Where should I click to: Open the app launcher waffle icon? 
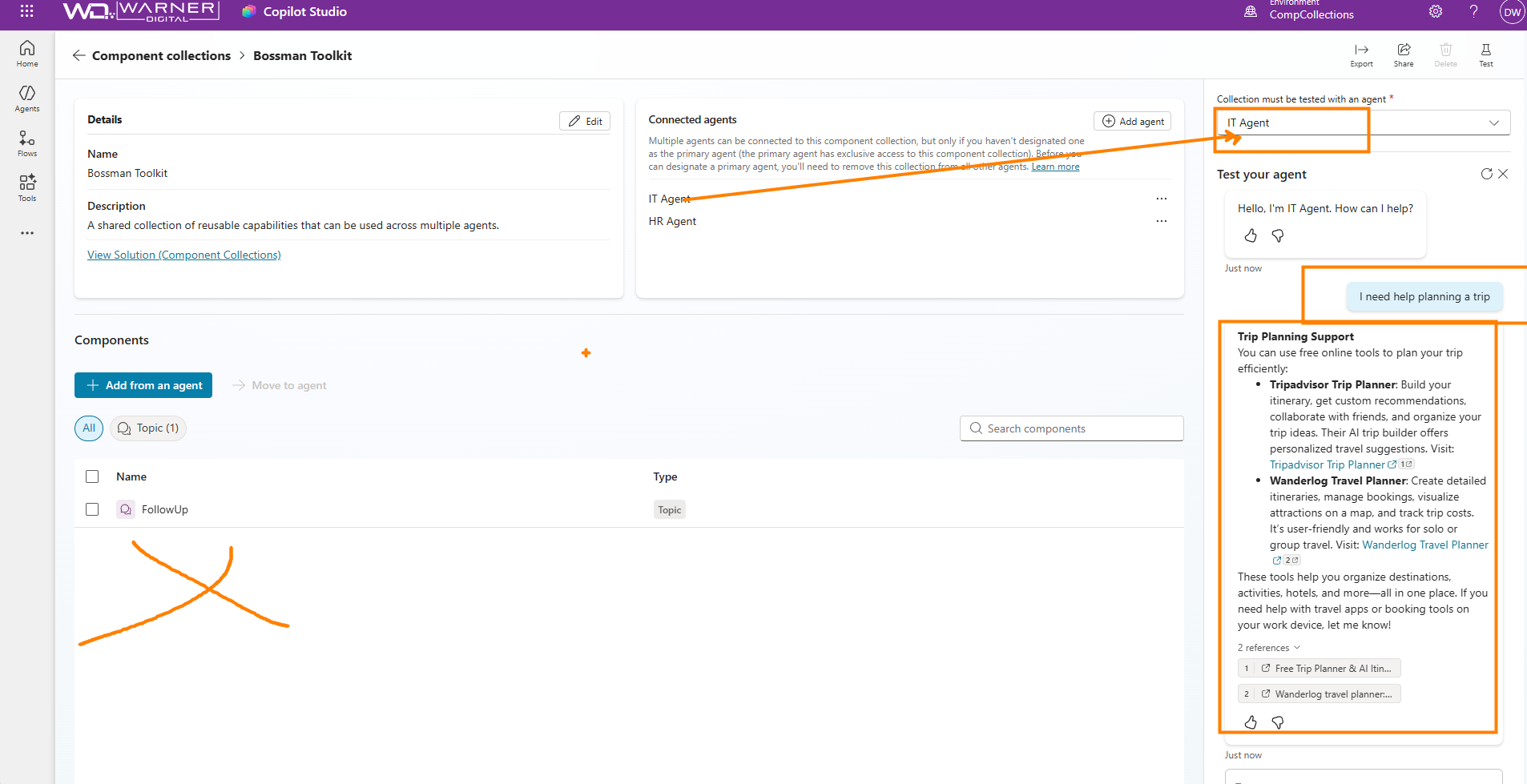click(26, 11)
